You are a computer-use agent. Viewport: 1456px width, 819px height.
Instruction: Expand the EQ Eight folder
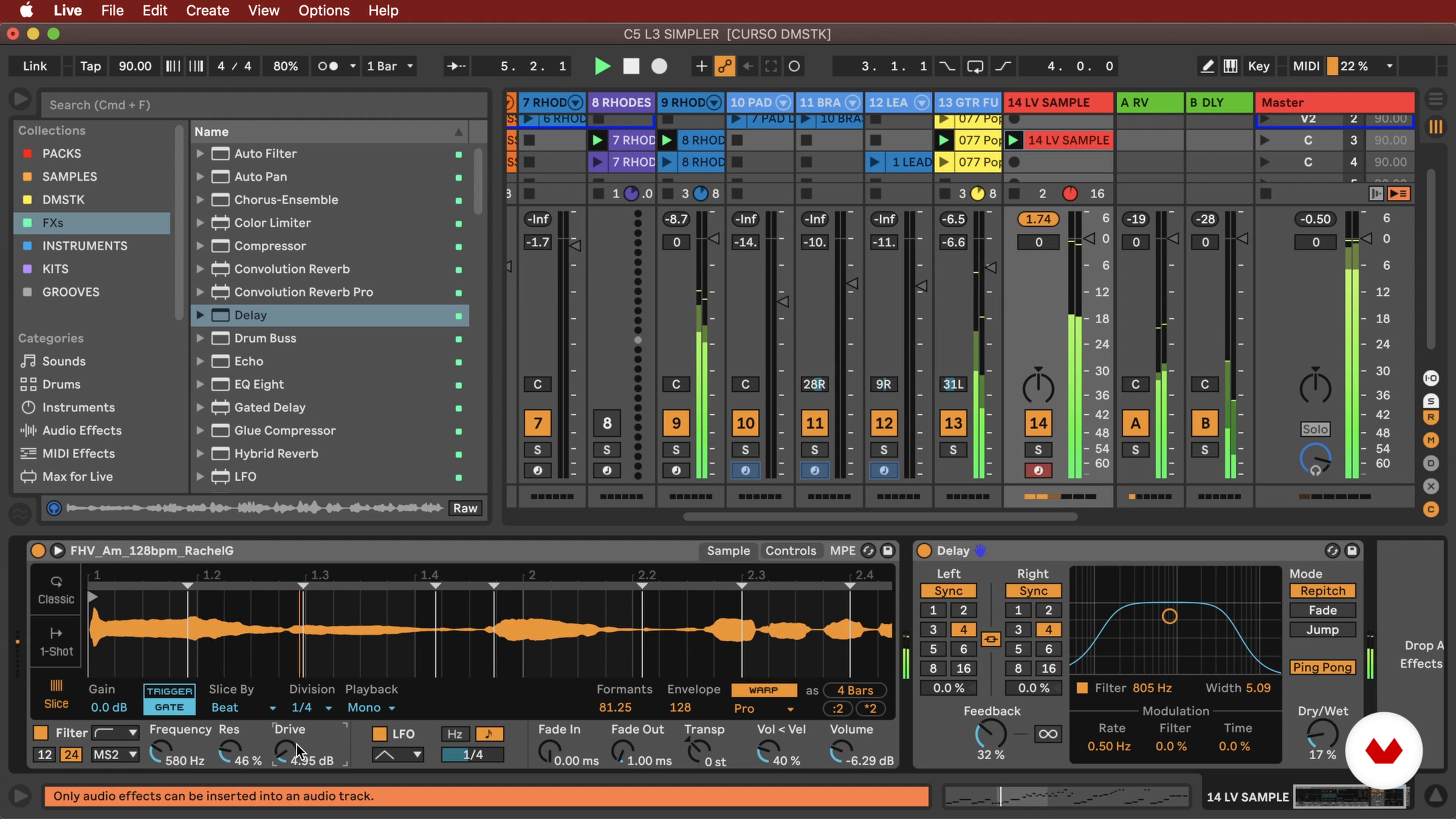[199, 384]
